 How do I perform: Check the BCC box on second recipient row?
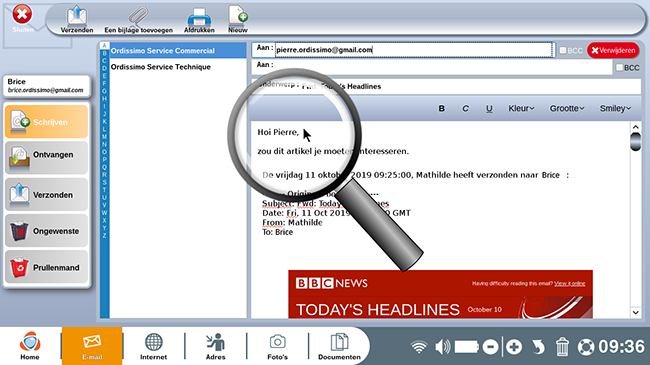click(x=619, y=67)
